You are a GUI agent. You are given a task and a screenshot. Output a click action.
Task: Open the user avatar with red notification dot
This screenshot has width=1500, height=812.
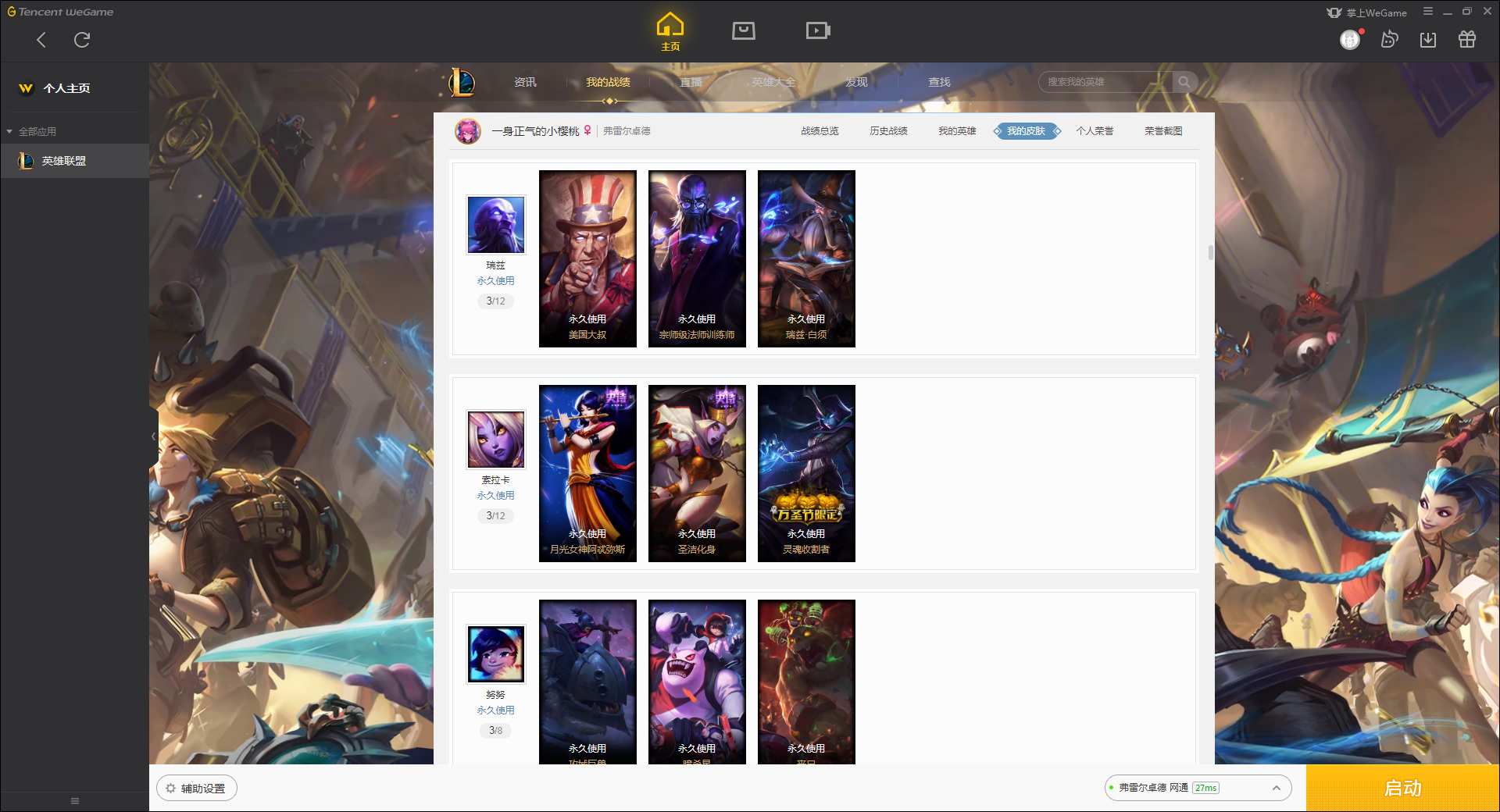click(1351, 39)
